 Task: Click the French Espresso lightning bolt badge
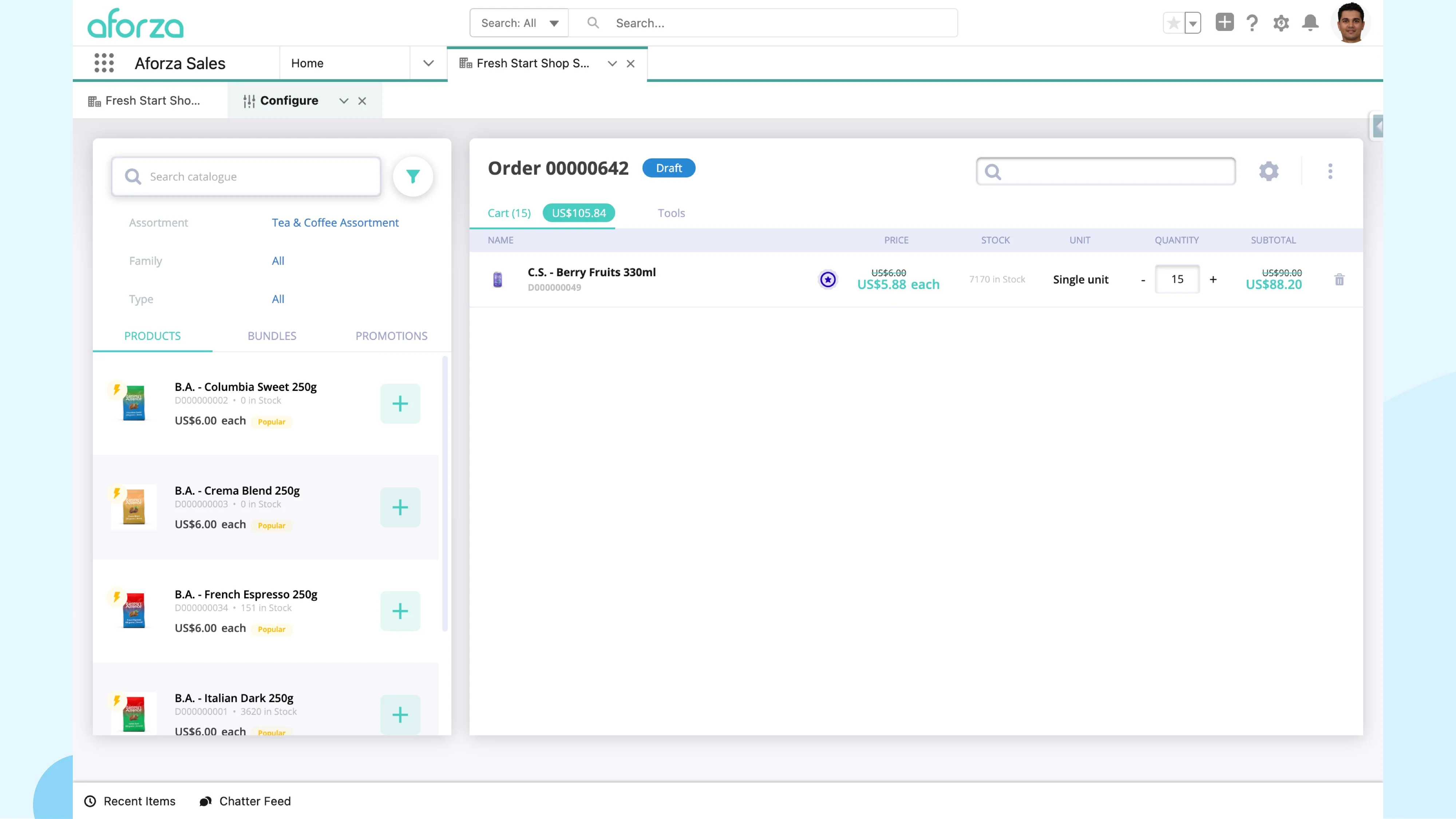pyautogui.click(x=116, y=597)
